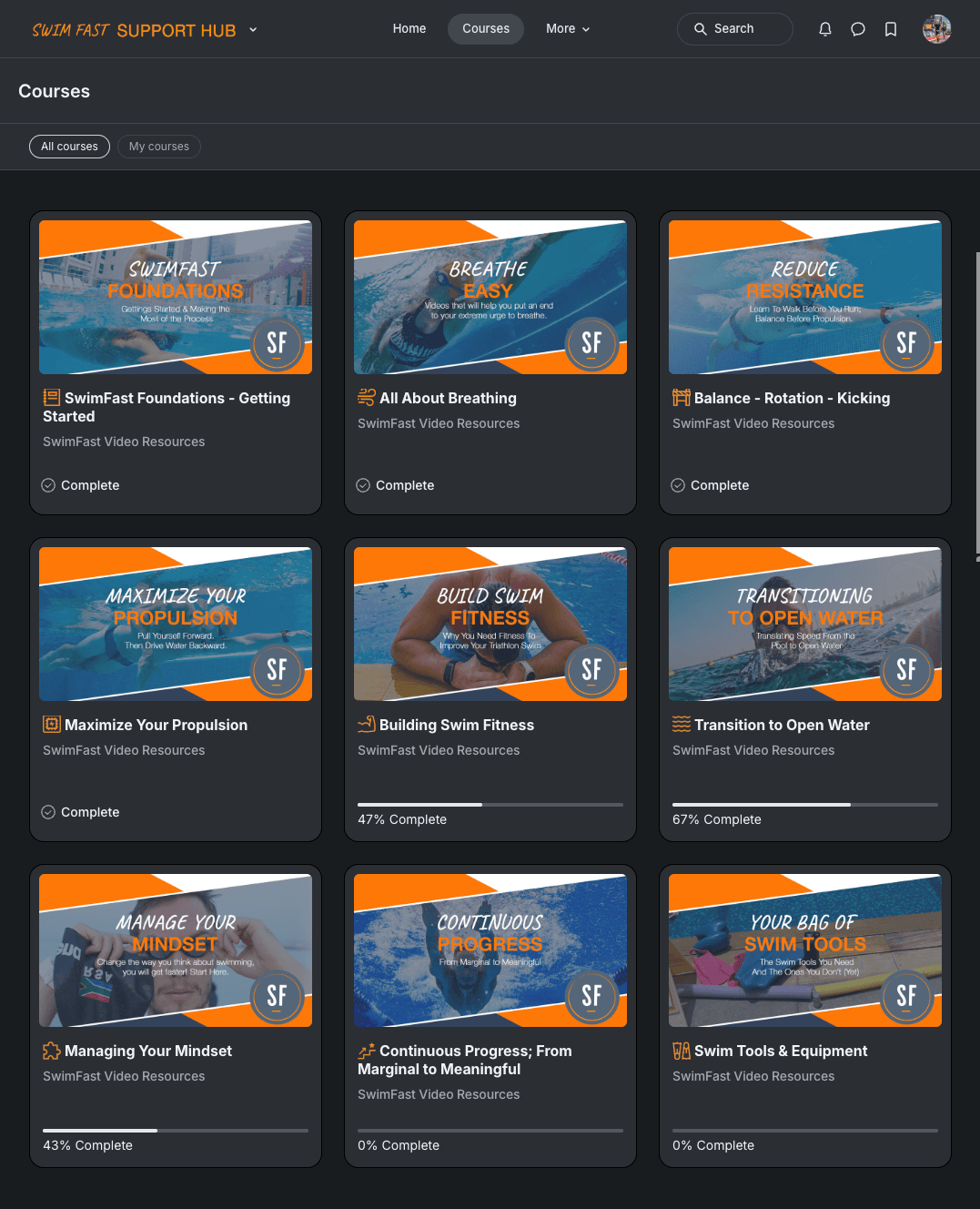
Task: Click the puzzle icon beside Managing Your Mindset
Action: (51, 1051)
